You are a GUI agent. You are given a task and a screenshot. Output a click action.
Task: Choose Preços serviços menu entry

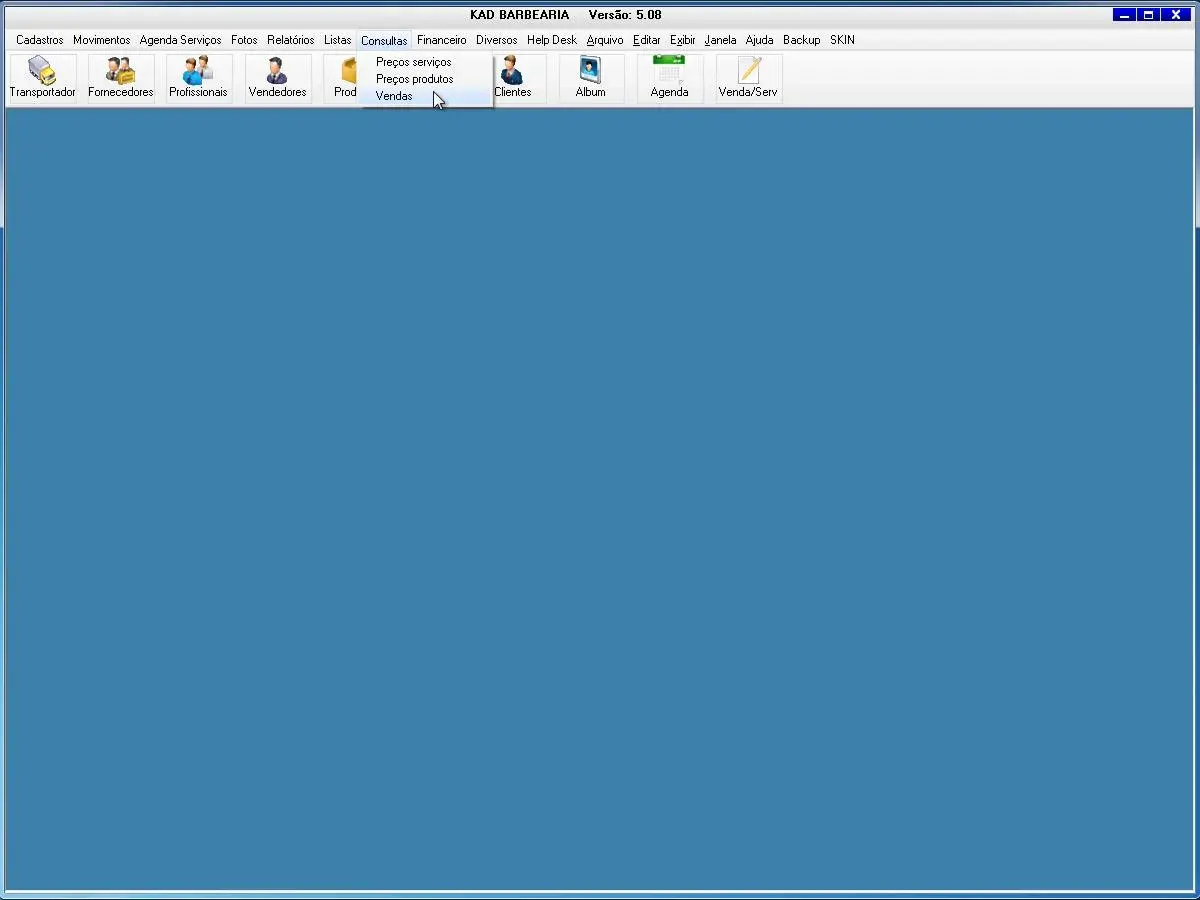(x=413, y=62)
